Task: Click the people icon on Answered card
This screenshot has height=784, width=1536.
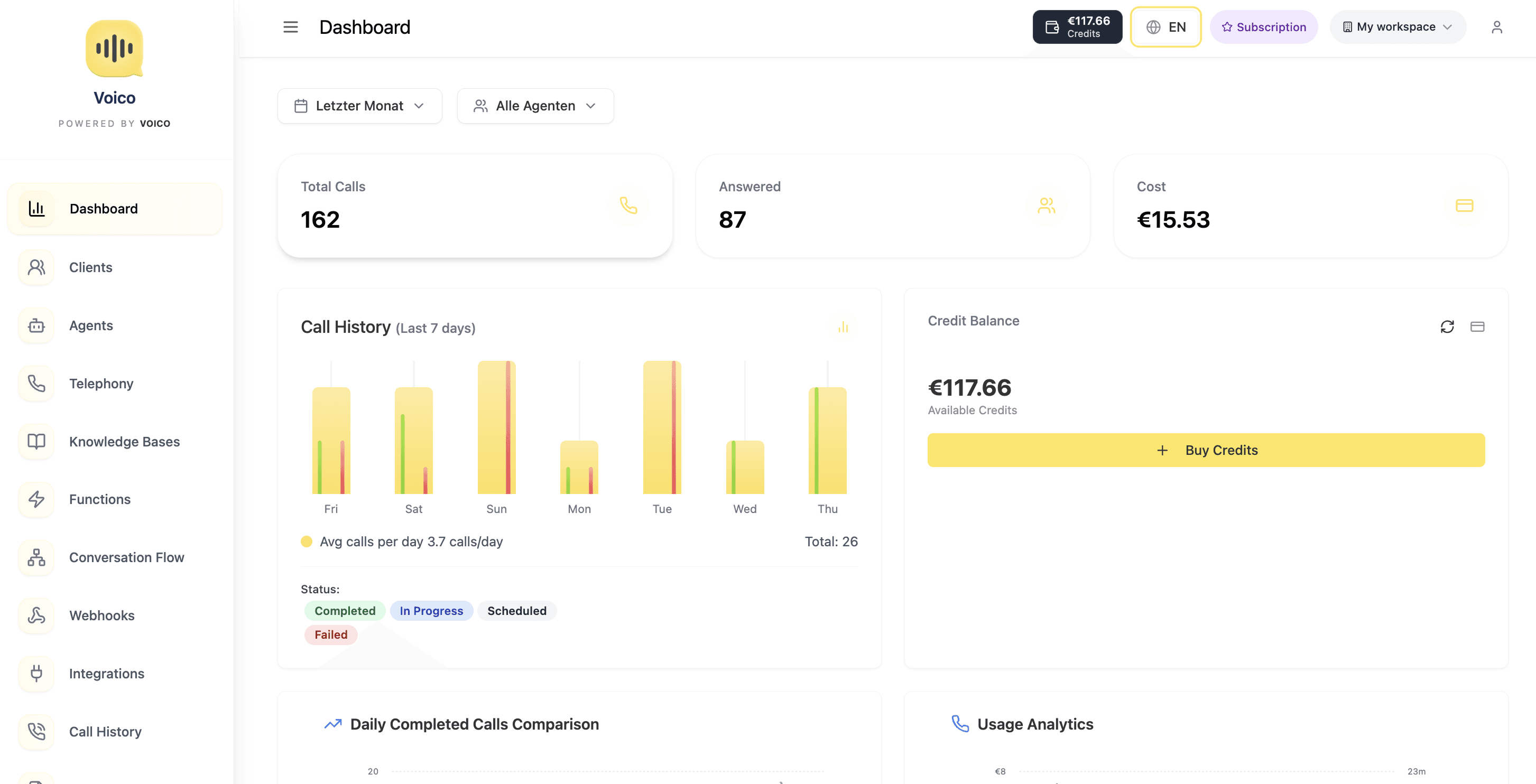Action: click(1047, 206)
